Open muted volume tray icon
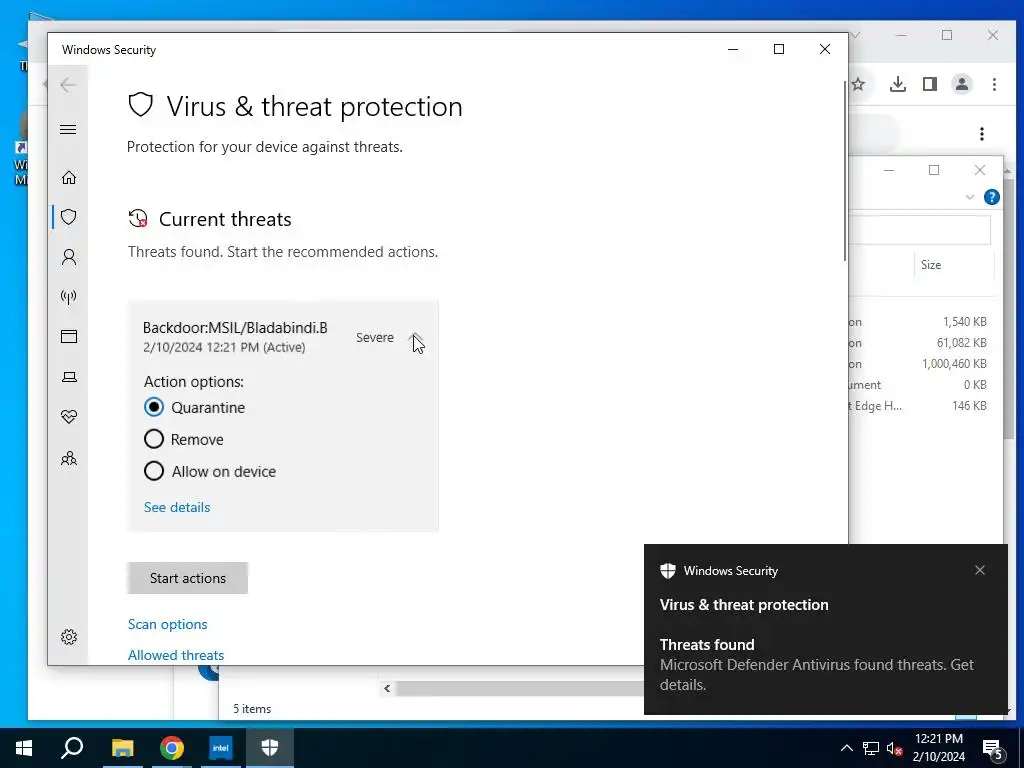 click(894, 748)
